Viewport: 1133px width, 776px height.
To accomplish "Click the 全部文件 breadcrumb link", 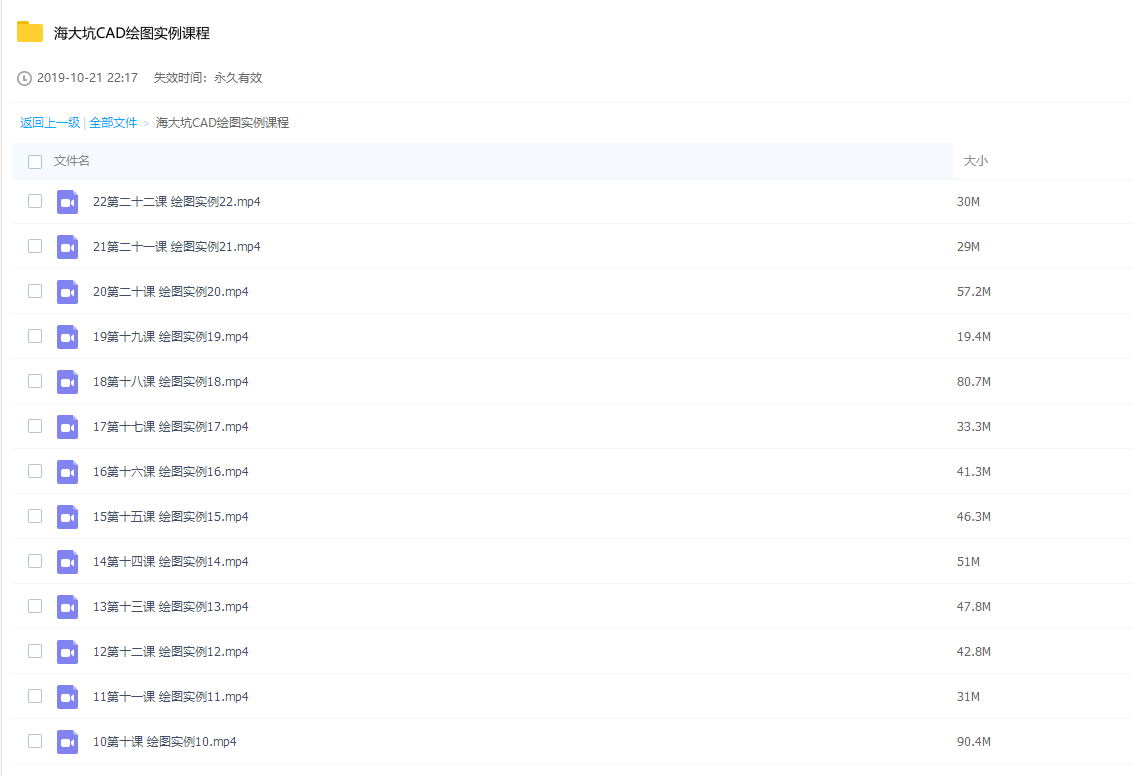I will point(113,123).
